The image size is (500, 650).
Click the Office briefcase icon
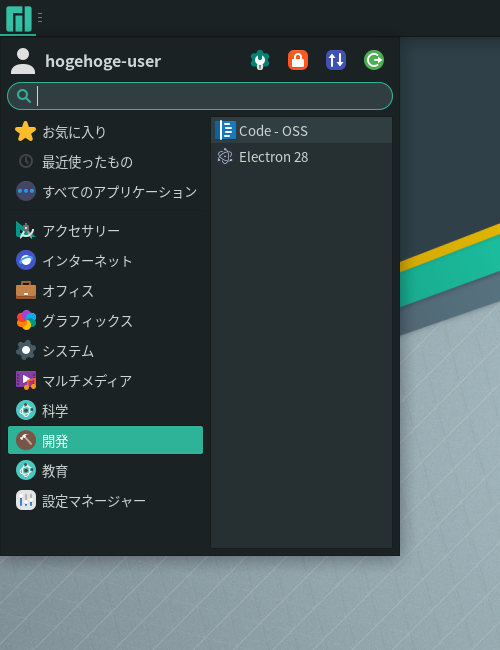pos(26,290)
